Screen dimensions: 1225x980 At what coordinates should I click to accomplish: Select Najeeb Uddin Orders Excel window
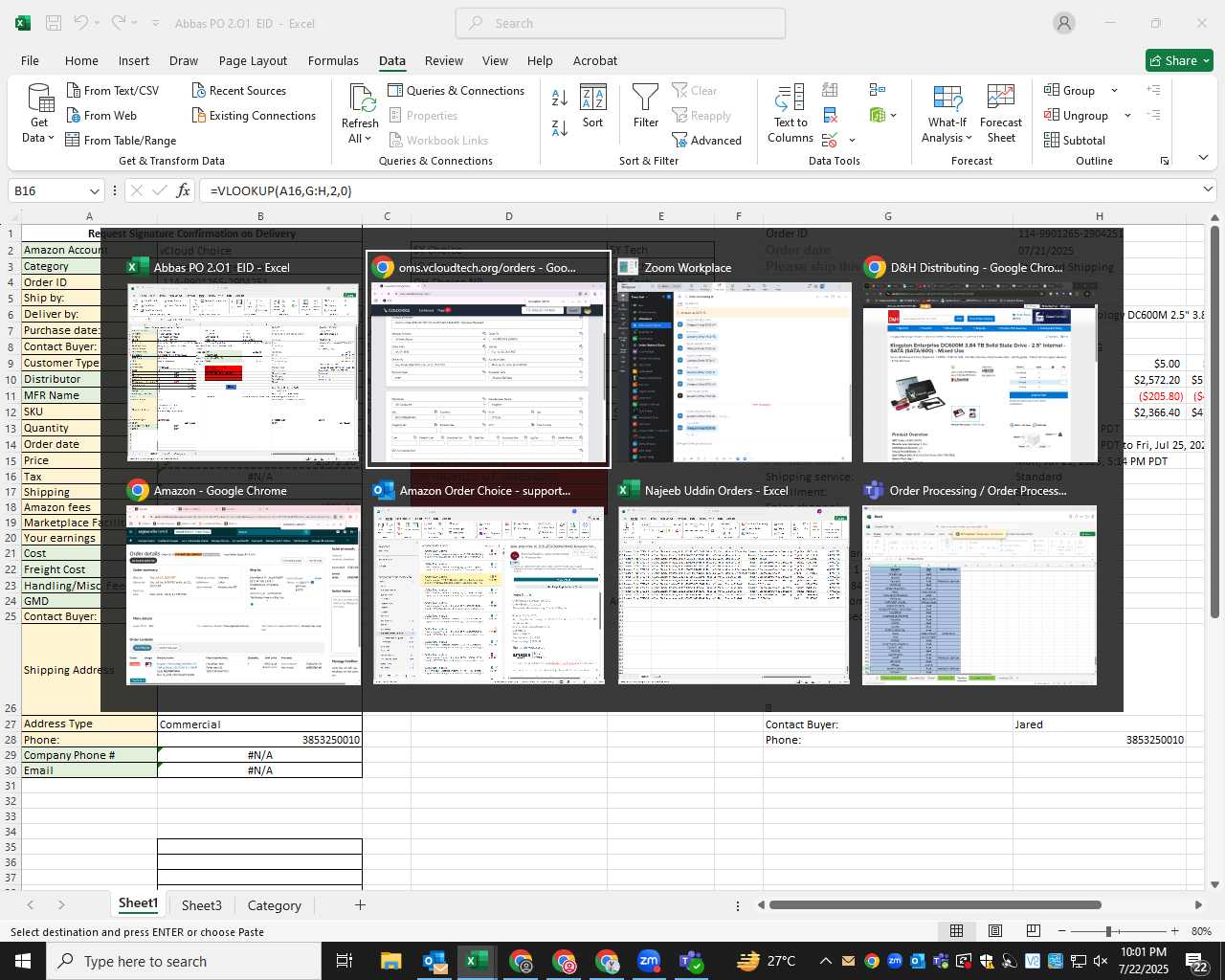[x=734, y=583]
